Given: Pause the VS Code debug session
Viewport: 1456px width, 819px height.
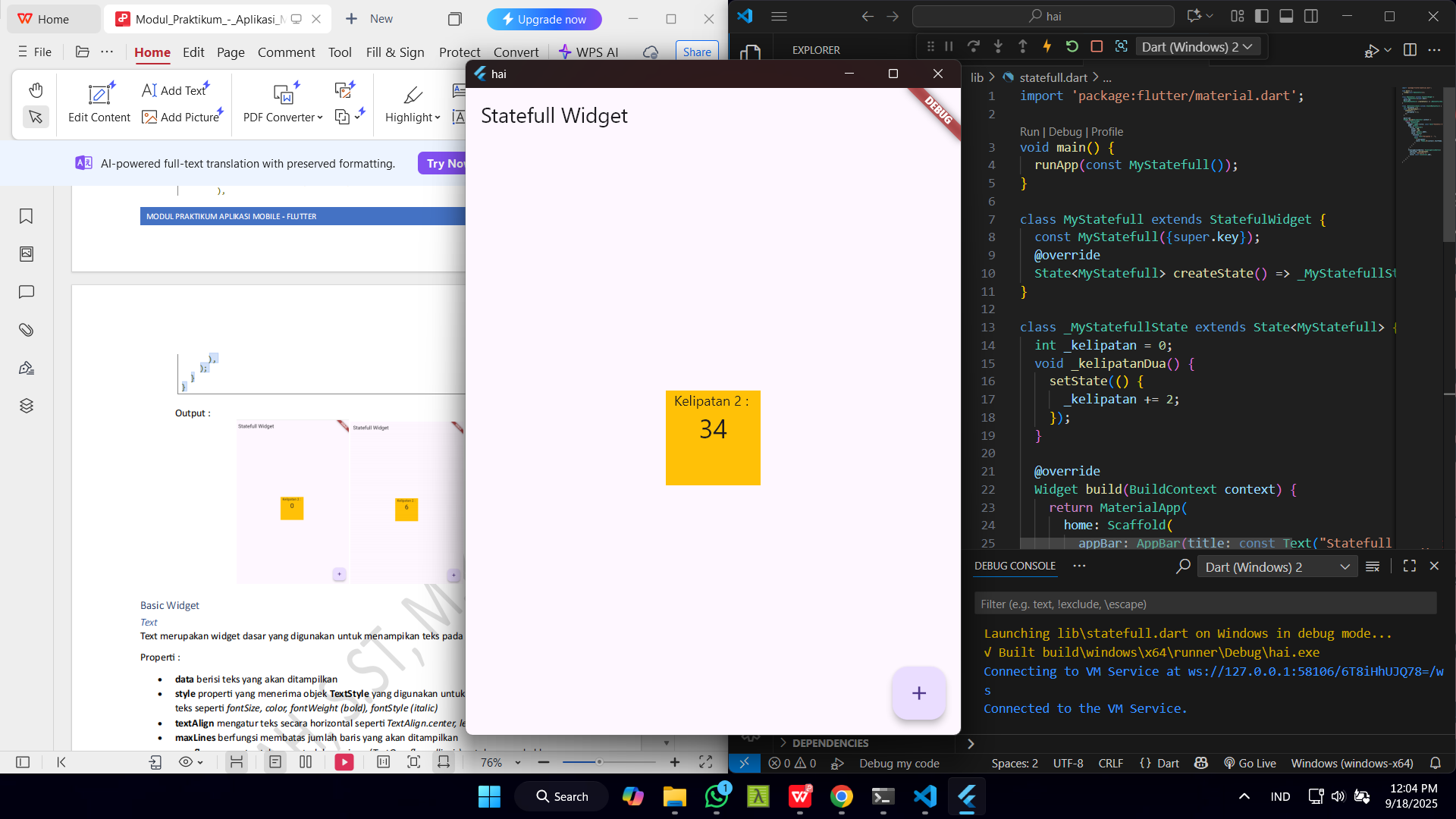Looking at the screenshot, I should [949, 47].
